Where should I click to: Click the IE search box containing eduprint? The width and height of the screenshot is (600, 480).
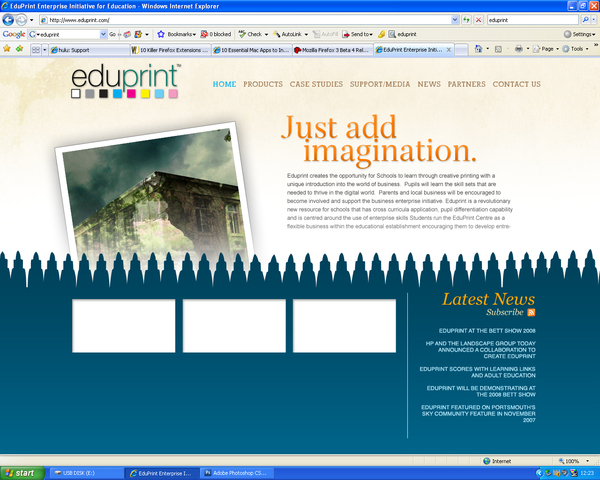click(x=532, y=20)
